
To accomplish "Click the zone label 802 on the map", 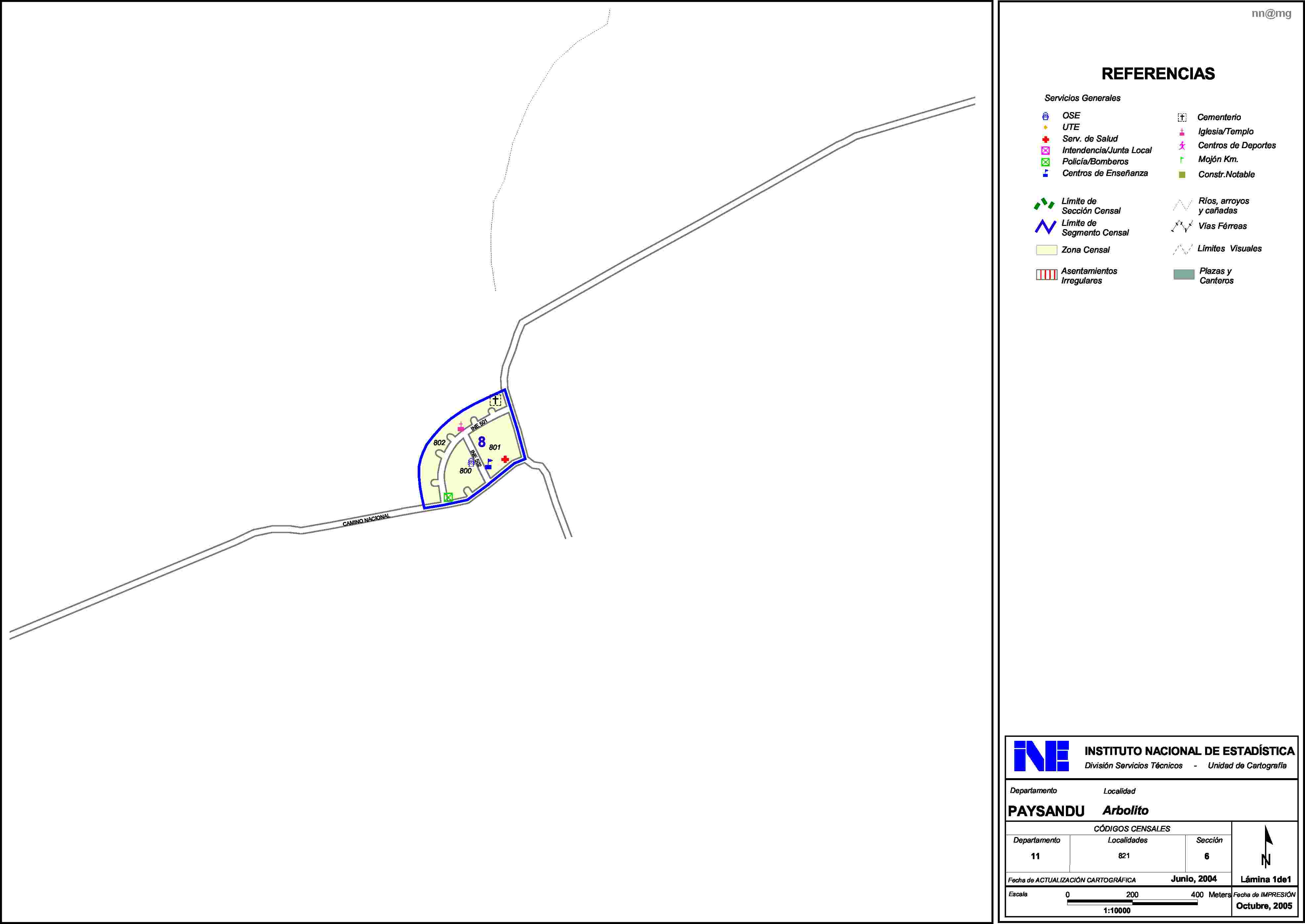I will 439,443.
